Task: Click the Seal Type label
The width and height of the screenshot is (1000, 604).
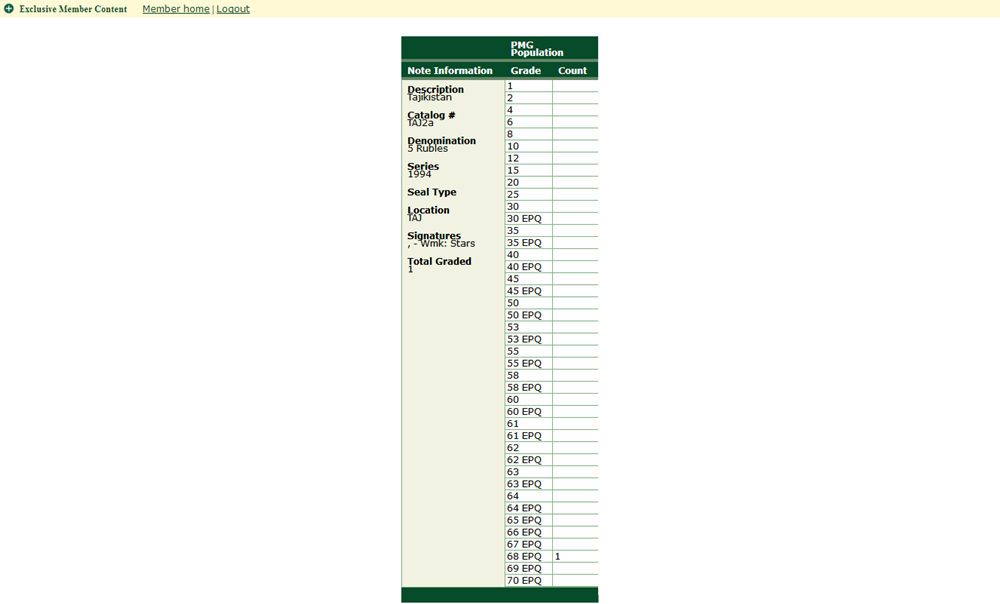Action: [431, 192]
